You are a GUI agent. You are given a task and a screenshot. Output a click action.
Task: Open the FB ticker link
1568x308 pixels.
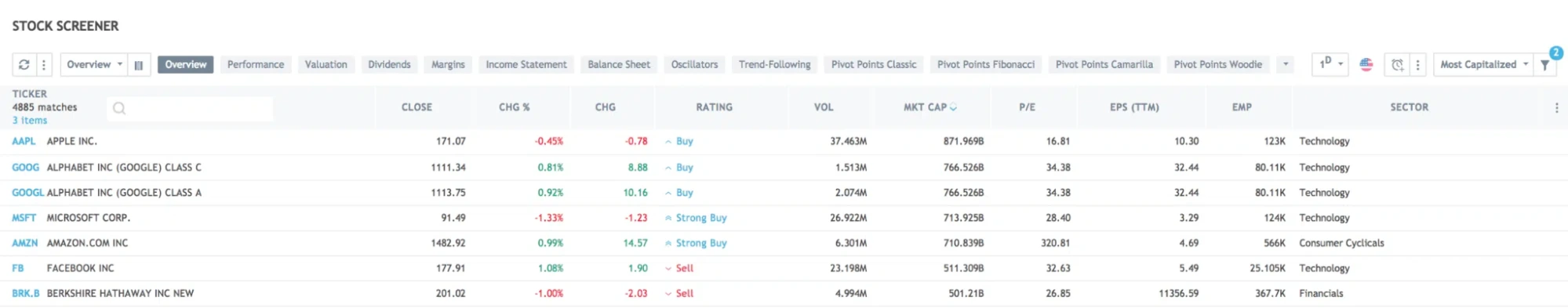18,269
